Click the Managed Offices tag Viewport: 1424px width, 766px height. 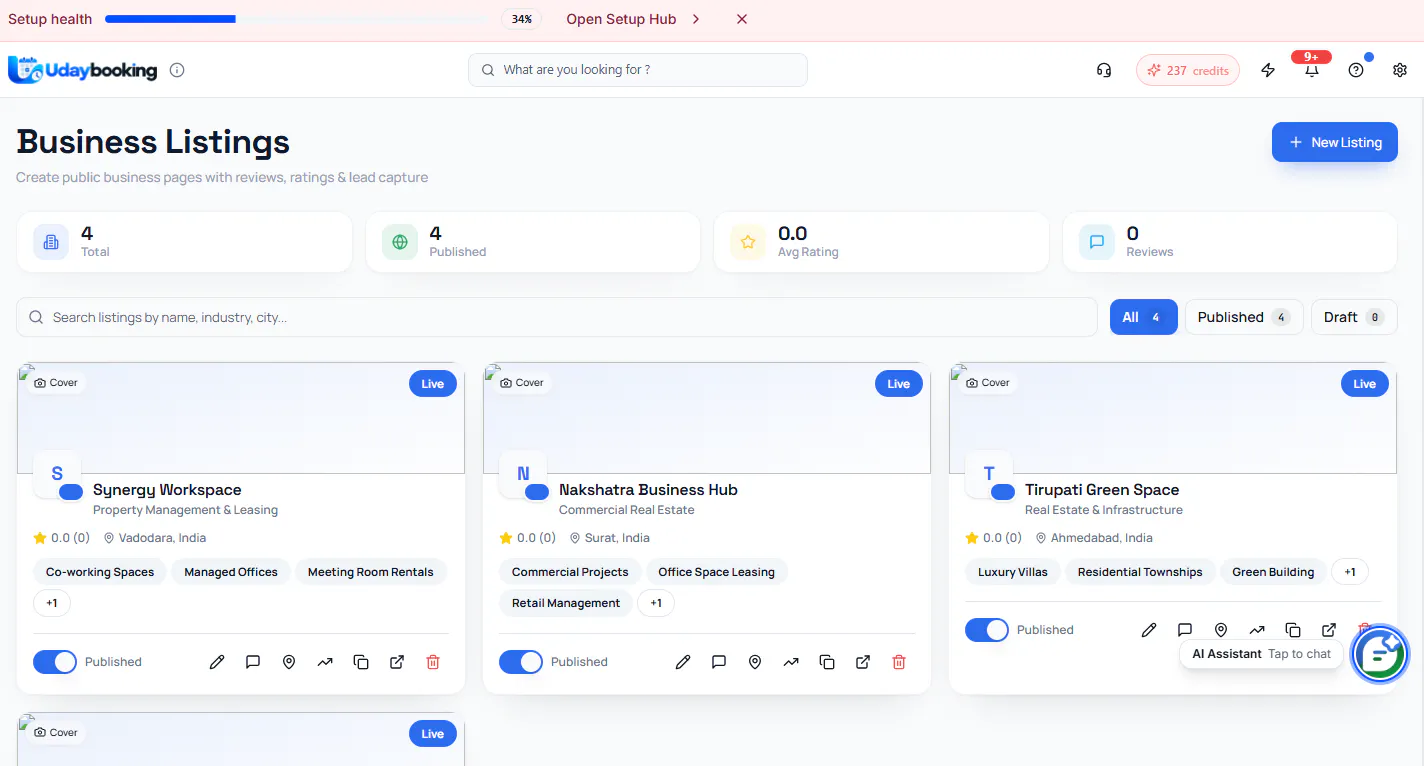coord(231,572)
